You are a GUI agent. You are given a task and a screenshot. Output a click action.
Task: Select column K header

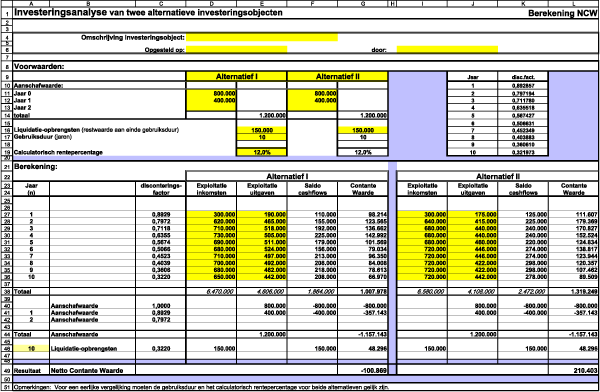[523, 3]
